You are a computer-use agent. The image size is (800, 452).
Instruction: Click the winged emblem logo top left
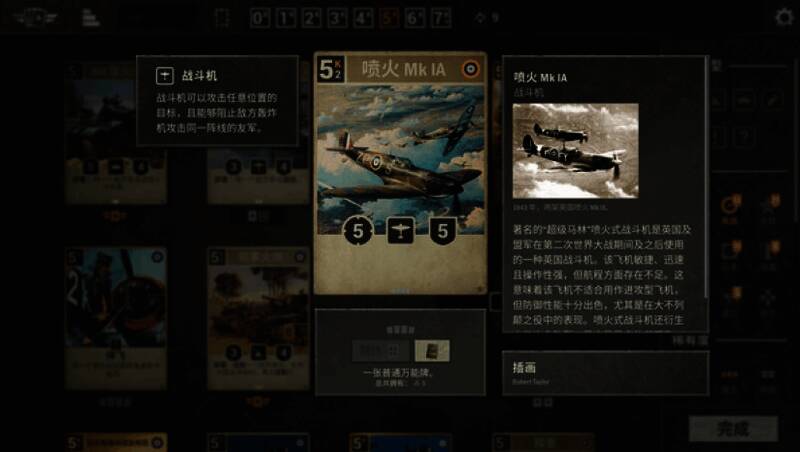(36, 18)
